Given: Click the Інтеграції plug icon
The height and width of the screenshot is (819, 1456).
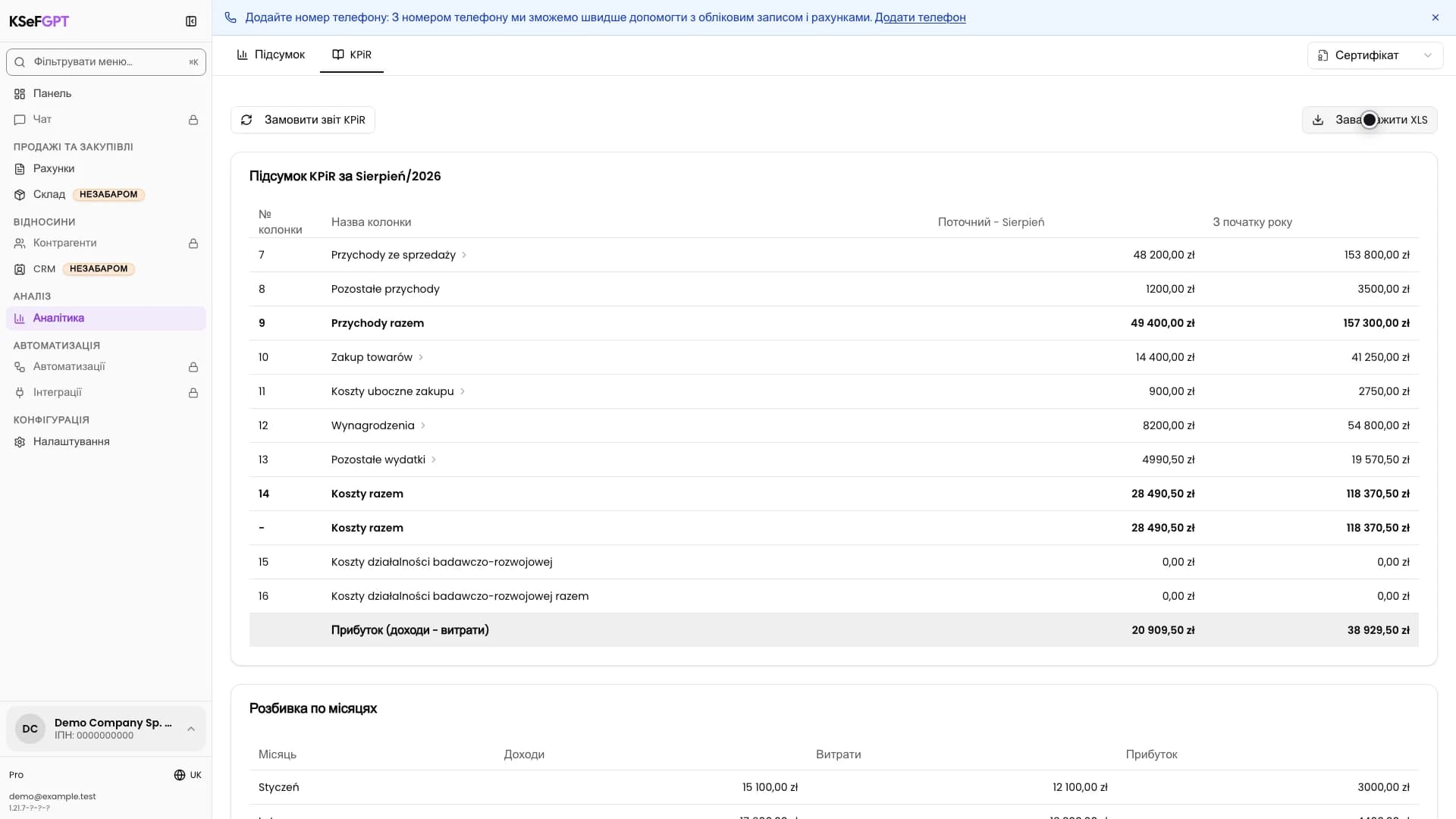Looking at the screenshot, I should 20,393.
